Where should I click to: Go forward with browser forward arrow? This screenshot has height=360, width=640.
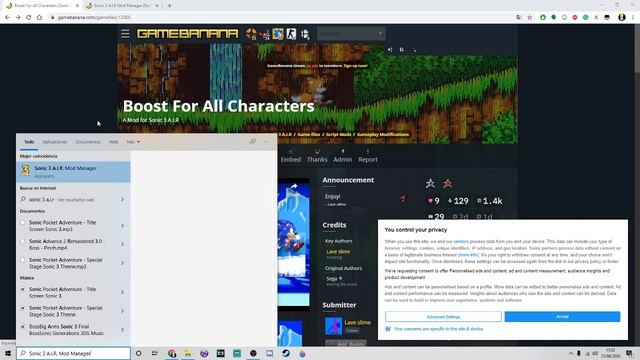click(18, 18)
